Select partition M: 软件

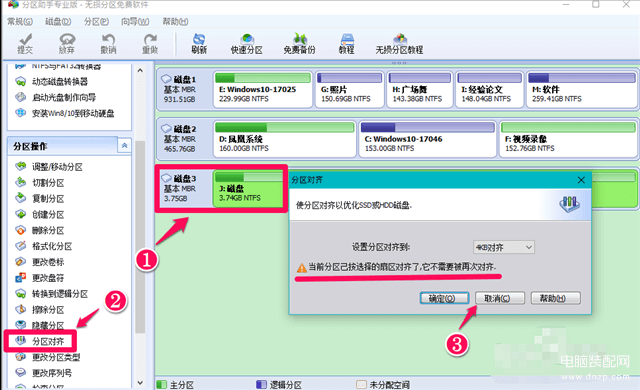point(582,89)
